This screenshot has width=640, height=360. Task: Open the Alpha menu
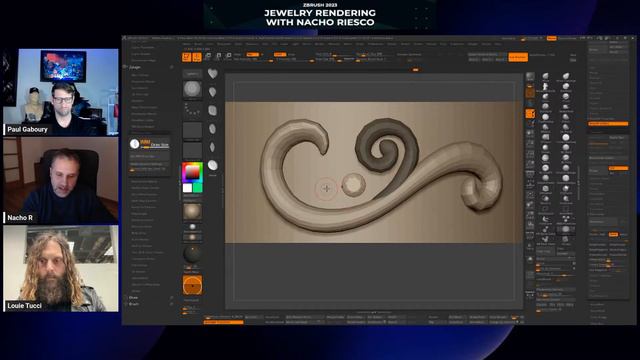pos(186,44)
